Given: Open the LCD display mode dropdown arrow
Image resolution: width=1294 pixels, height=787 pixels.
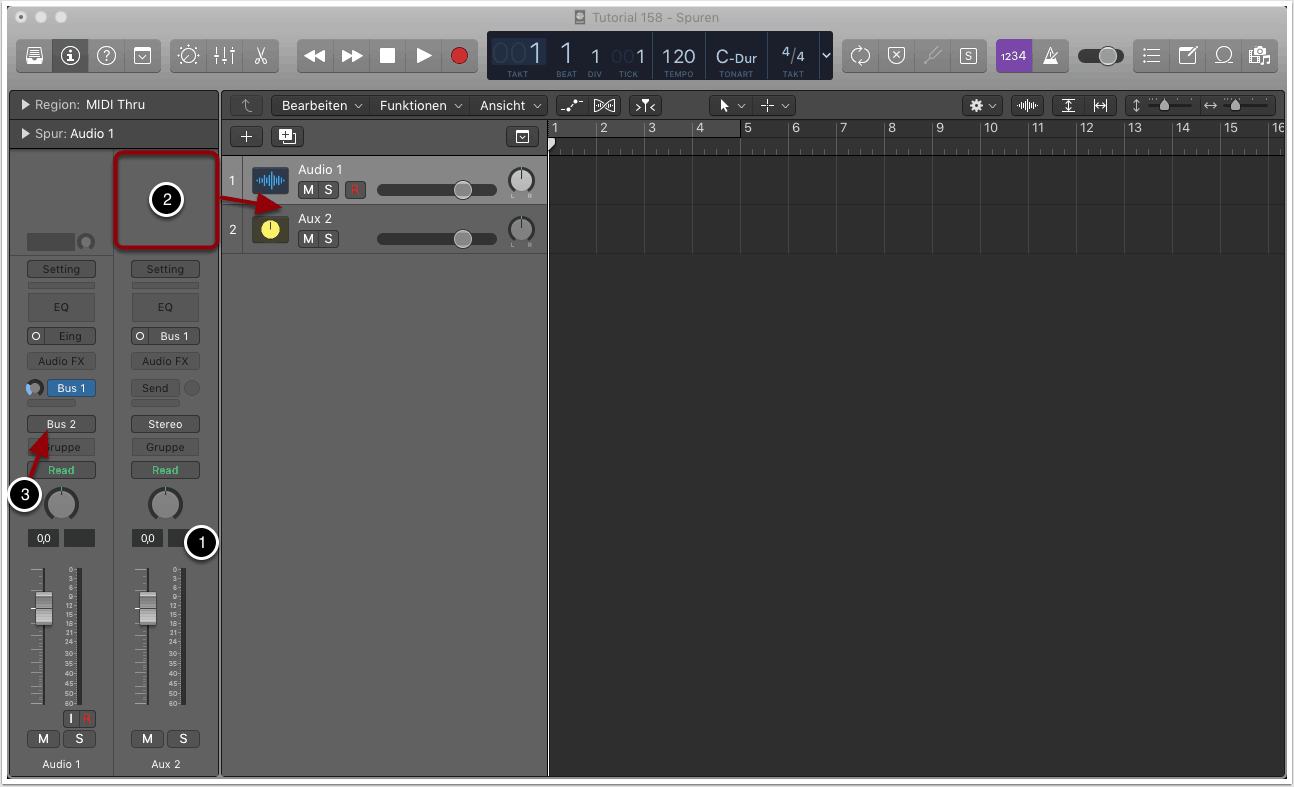Looking at the screenshot, I should [x=826, y=56].
